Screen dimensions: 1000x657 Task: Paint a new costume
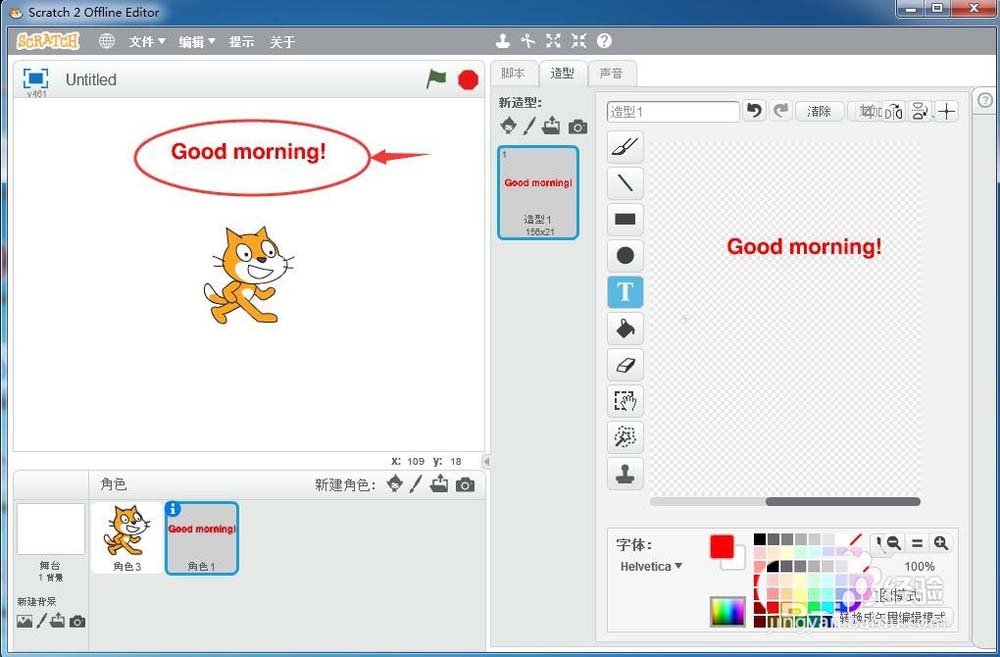coord(529,126)
